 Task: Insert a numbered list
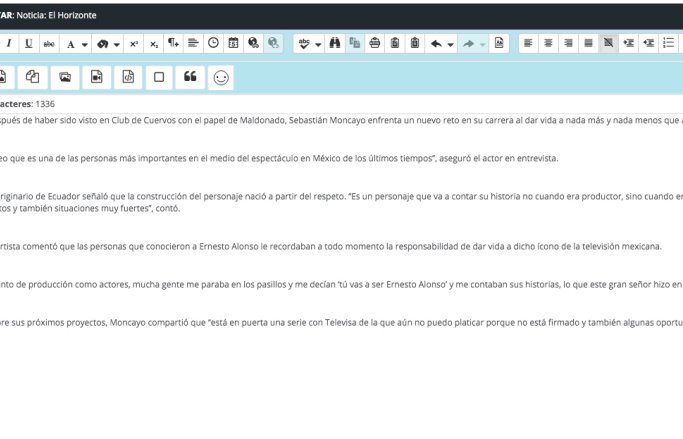pyautogui.click(x=669, y=43)
